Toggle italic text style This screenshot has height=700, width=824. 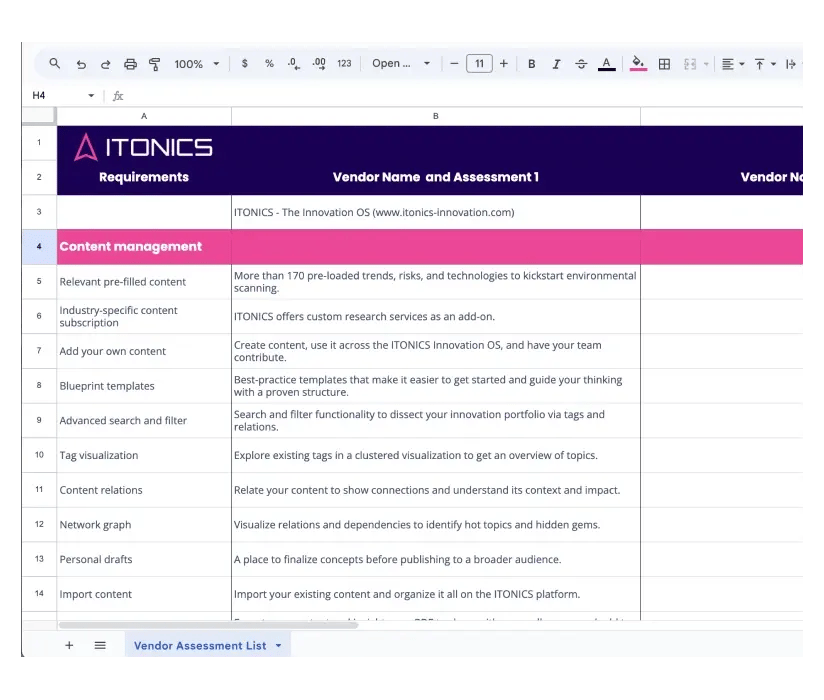coord(556,64)
